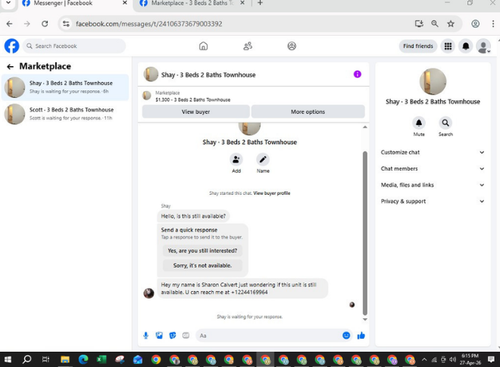The height and width of the screenshot is (367, 500).
Task: Click the browser Back arrow
Action: coord(10,24)
